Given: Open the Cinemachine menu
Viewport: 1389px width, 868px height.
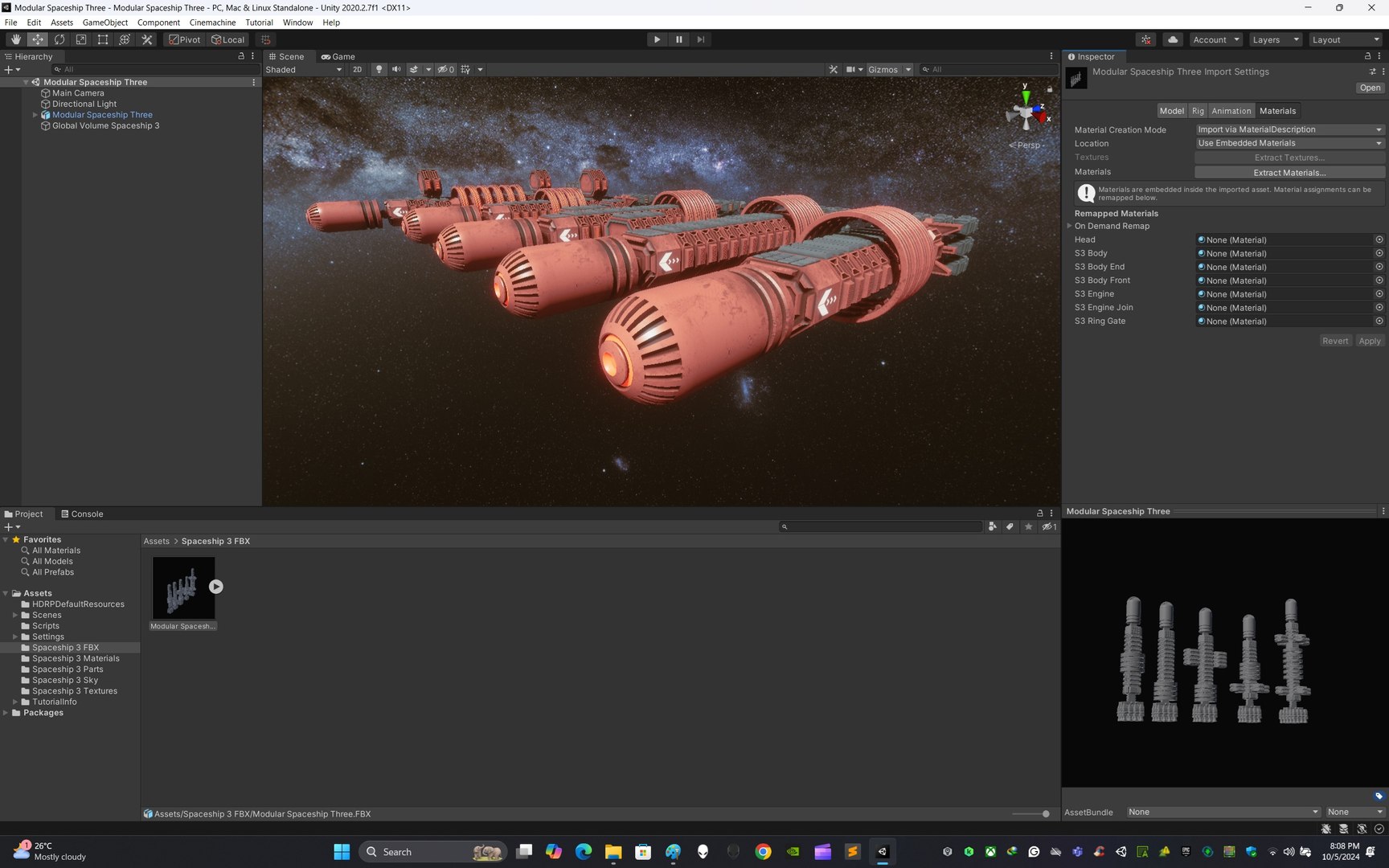Looking at the screenshot, I should pyautogui.click(x=212, y=23).
